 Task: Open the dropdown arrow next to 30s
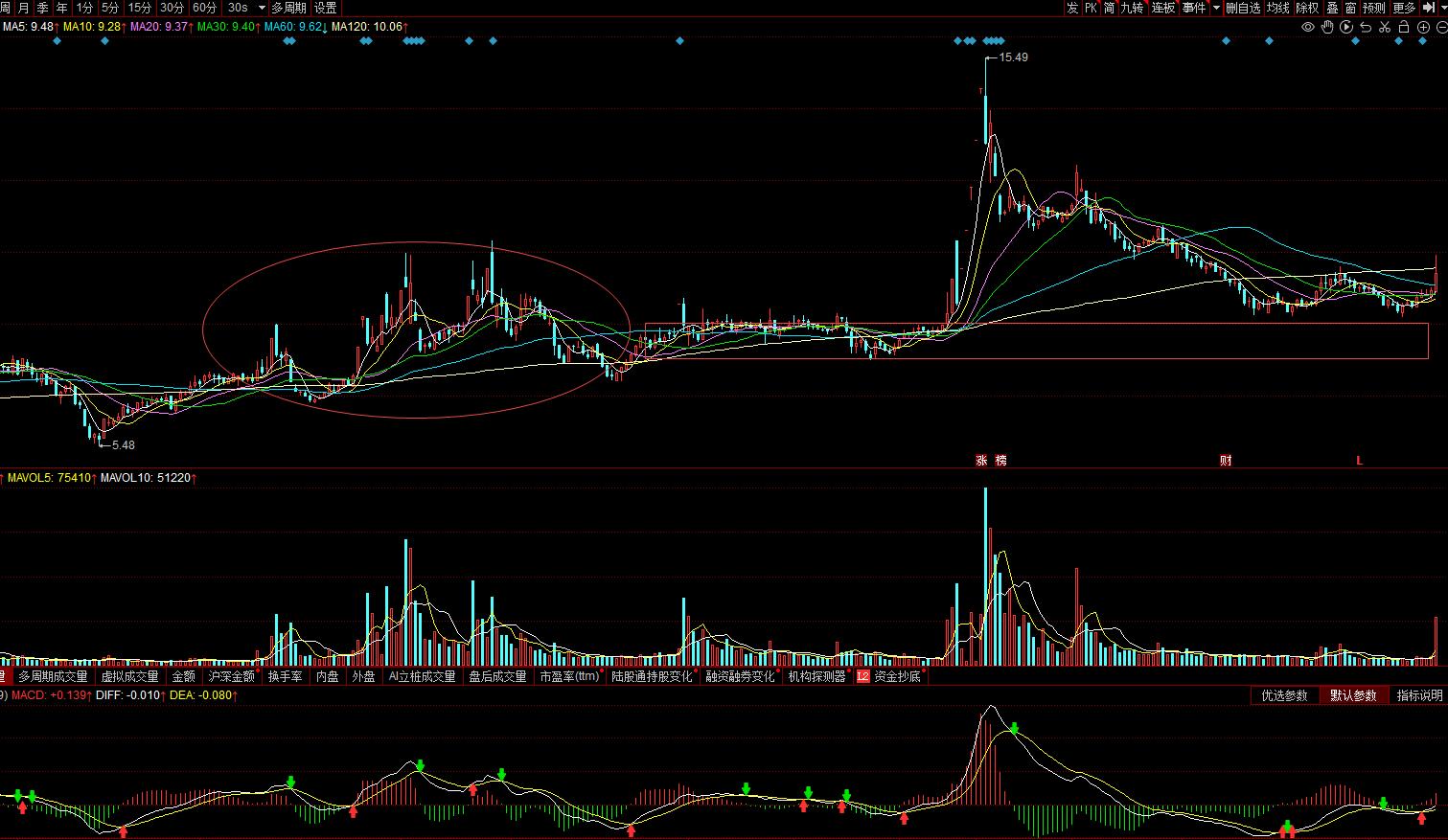pyautogui.click(x=262, y=8)
